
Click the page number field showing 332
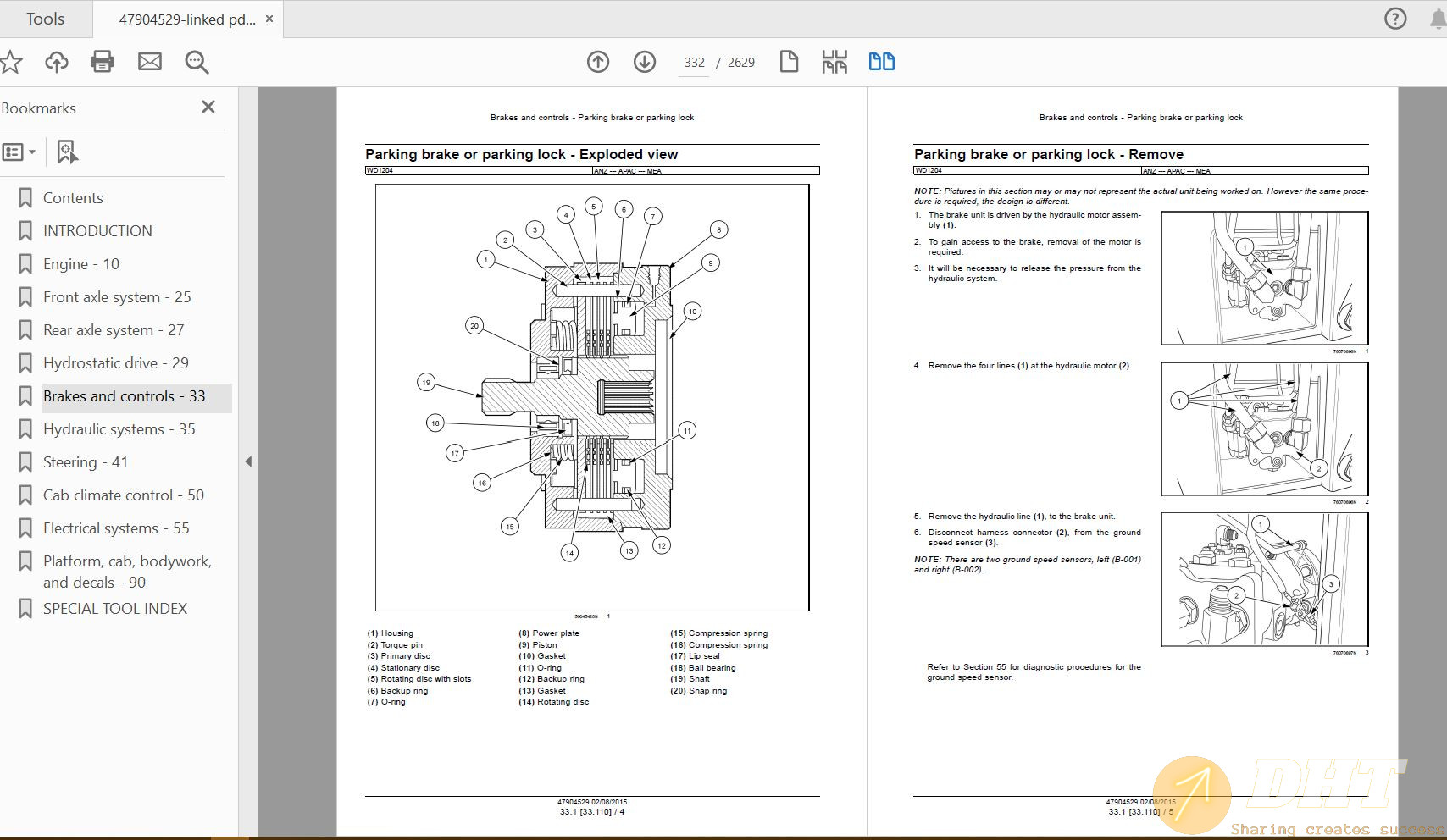[694, 63]
